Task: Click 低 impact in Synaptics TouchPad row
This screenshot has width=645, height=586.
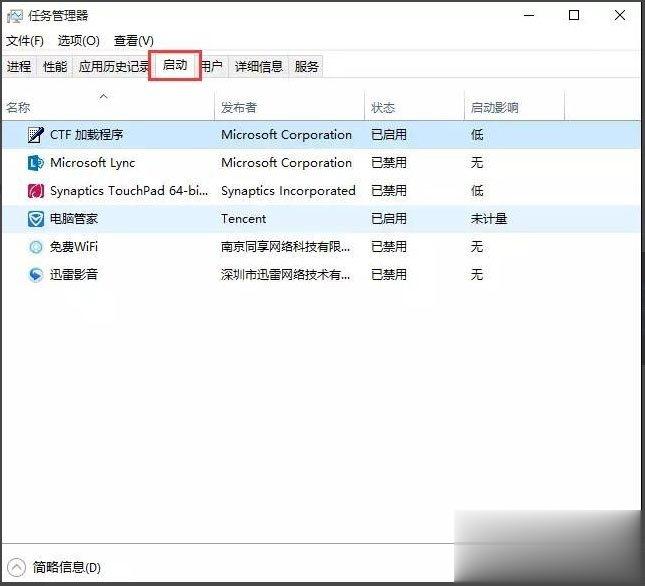Action: pos(477,191)
